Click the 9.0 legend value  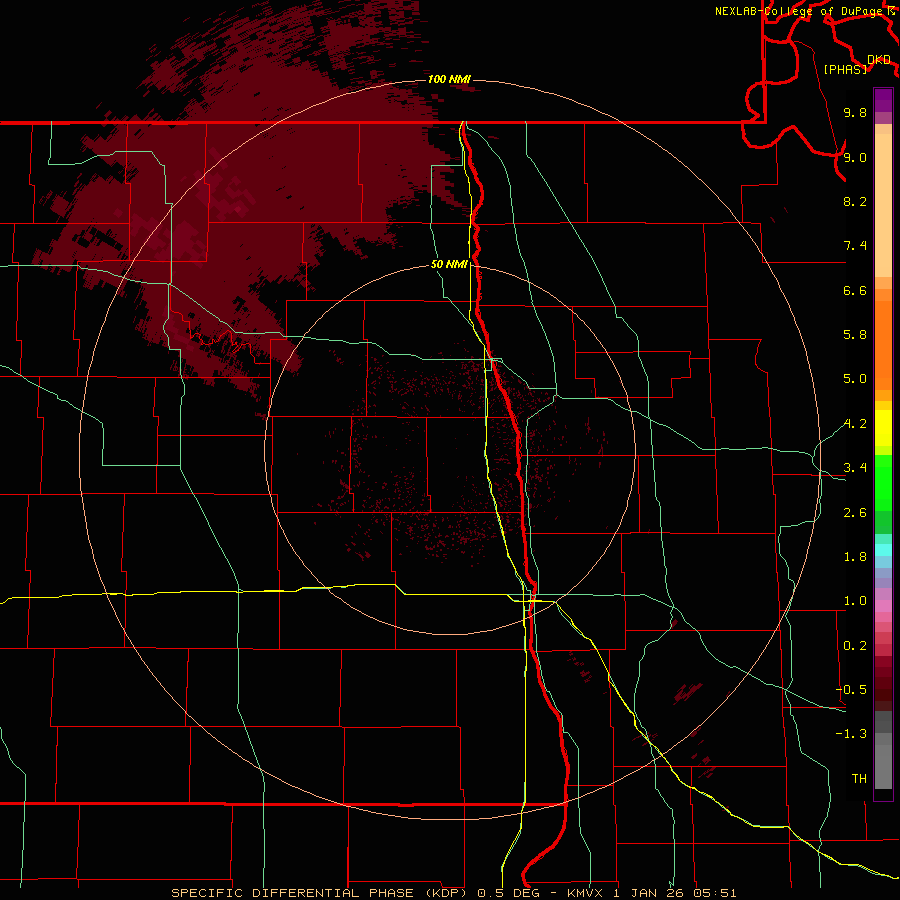[855, 157]
